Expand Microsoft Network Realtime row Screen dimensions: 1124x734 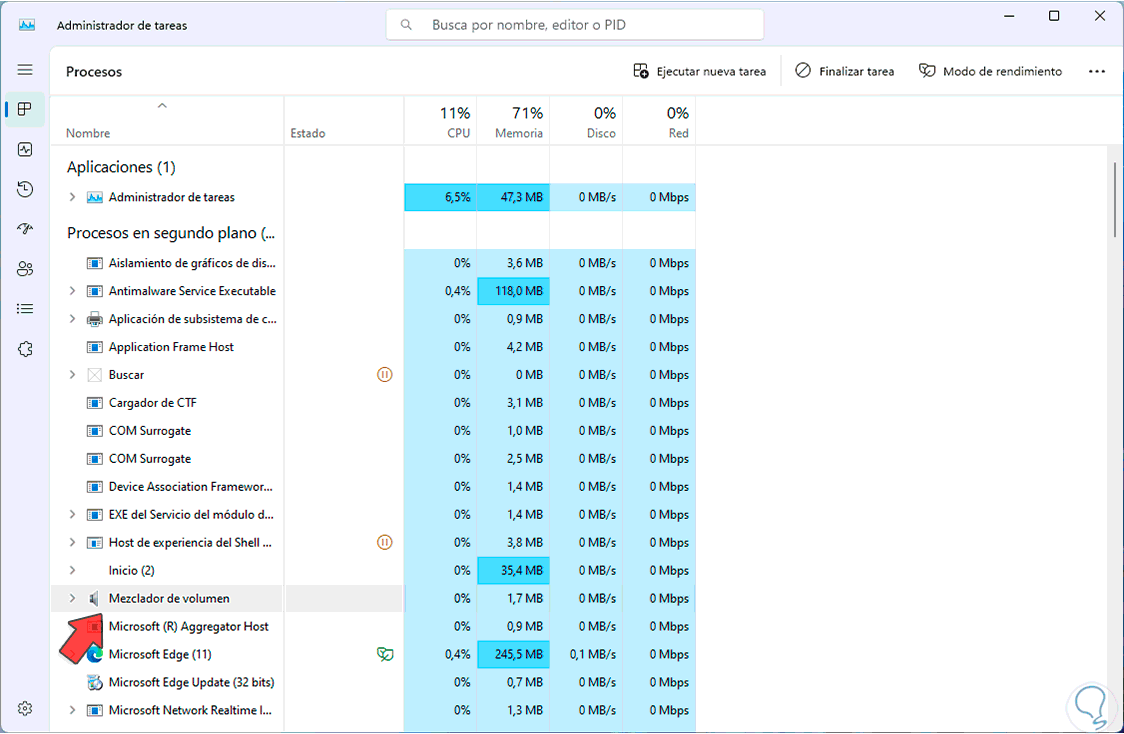pos(72,710)
